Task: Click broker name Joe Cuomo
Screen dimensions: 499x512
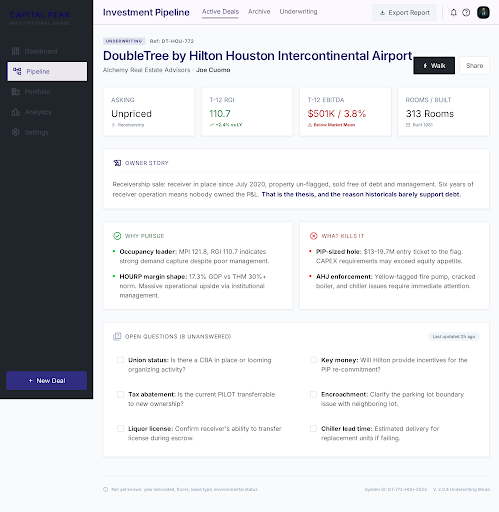Action: 213,70
